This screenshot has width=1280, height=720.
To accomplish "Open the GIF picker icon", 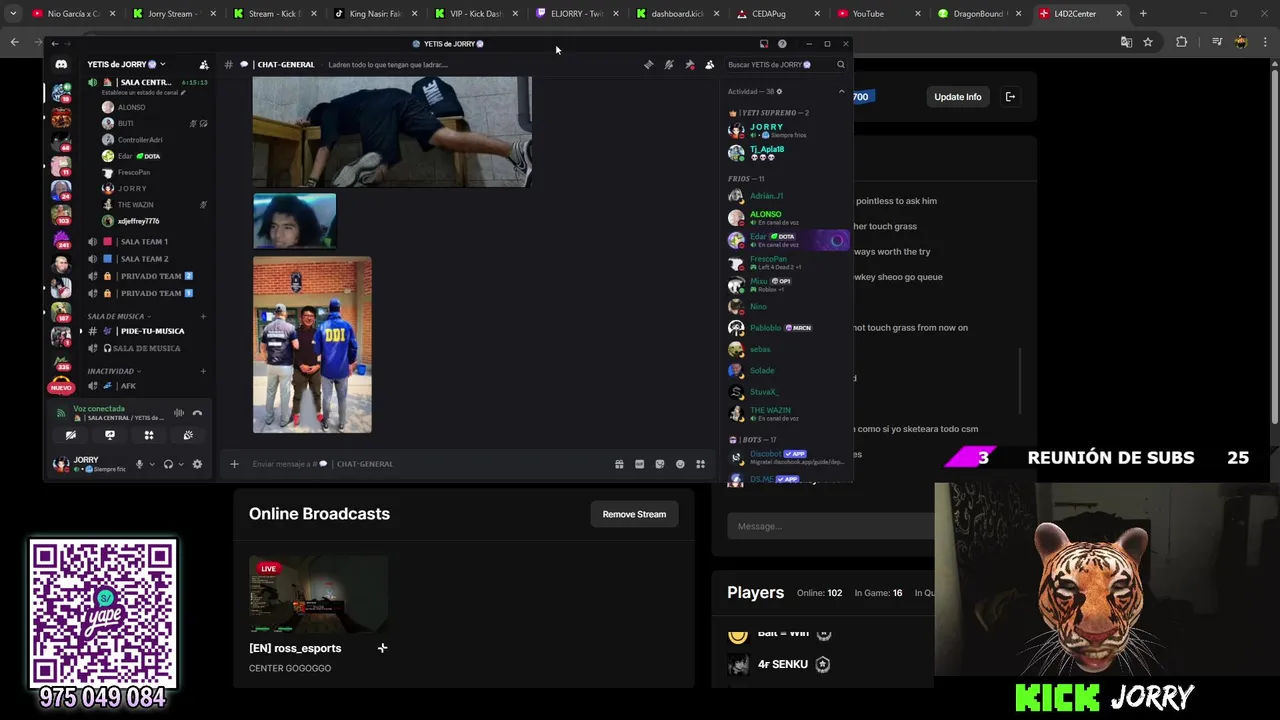I will 639,464.
